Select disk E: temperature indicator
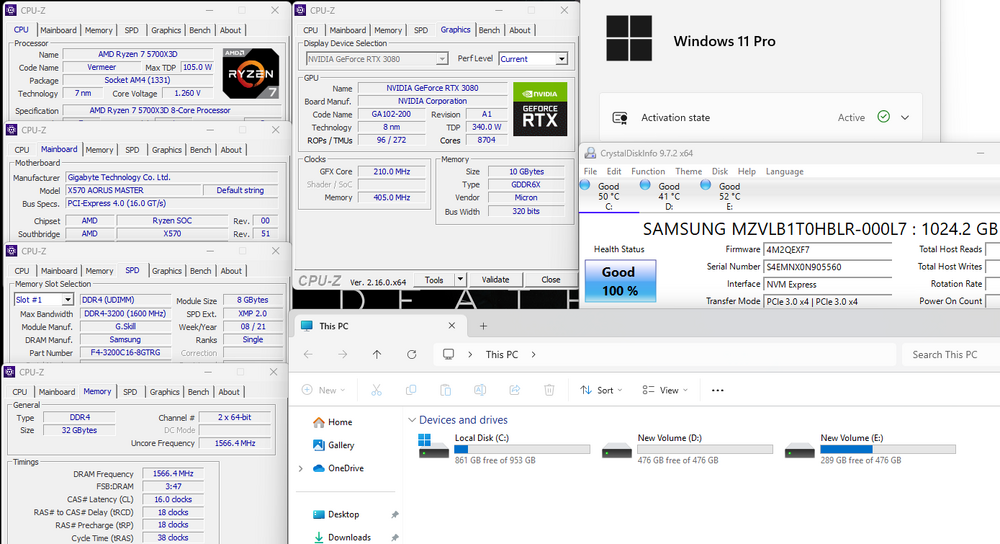This screenshot has width=1000, height=544. click(729, 196)
